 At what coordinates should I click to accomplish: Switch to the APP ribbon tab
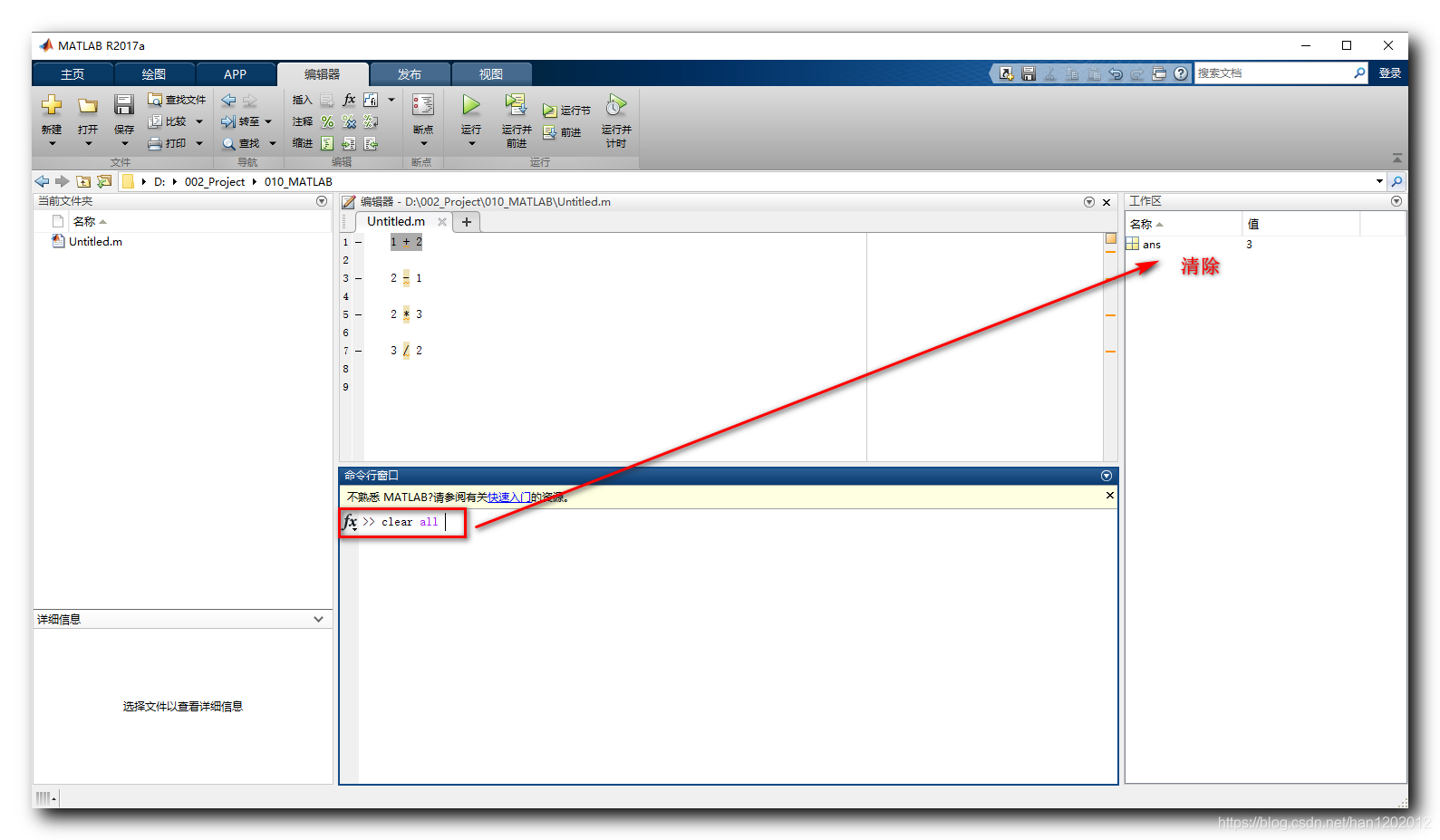(236, 74)
